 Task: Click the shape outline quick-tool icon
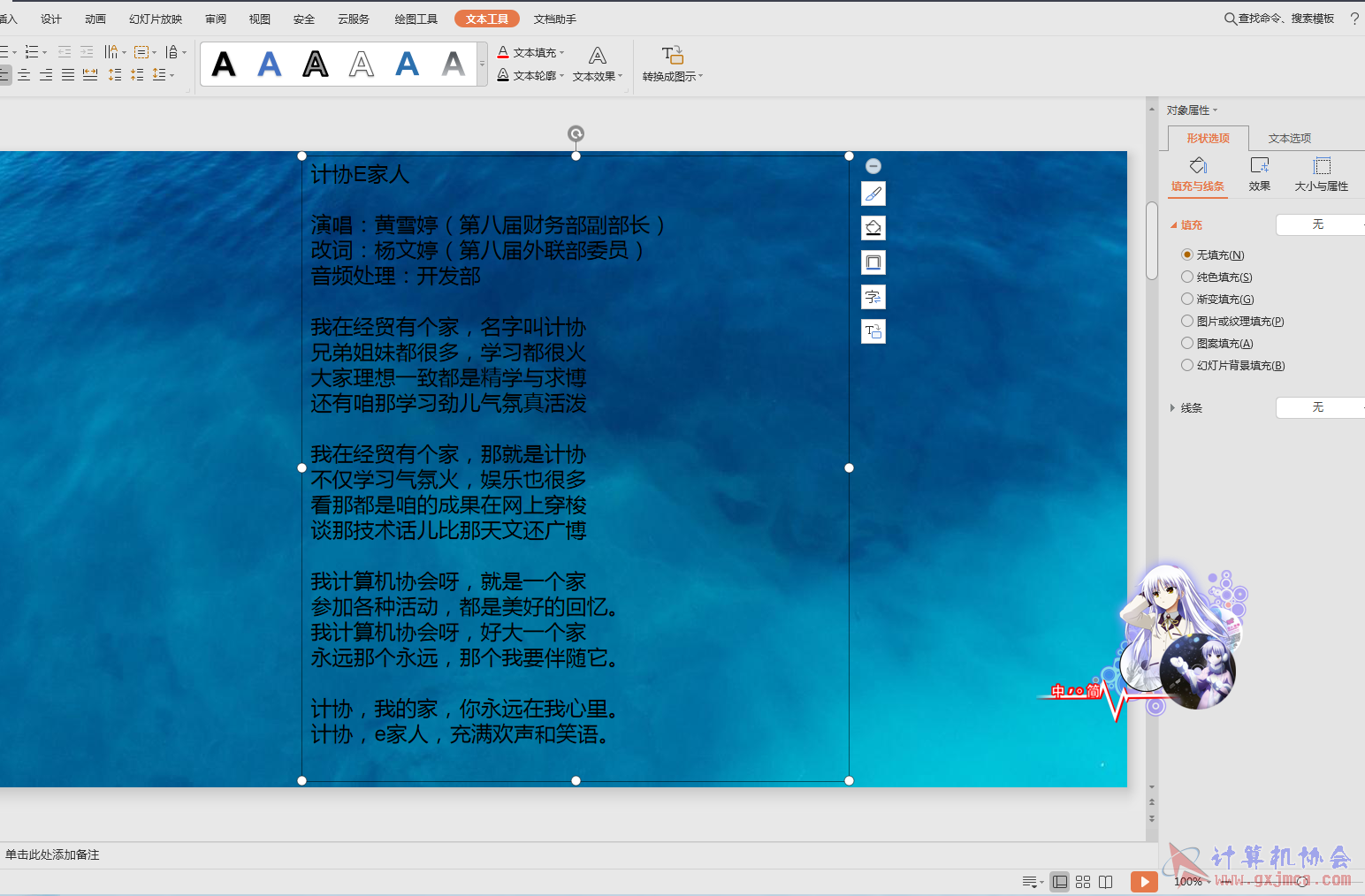click(873, 262)
